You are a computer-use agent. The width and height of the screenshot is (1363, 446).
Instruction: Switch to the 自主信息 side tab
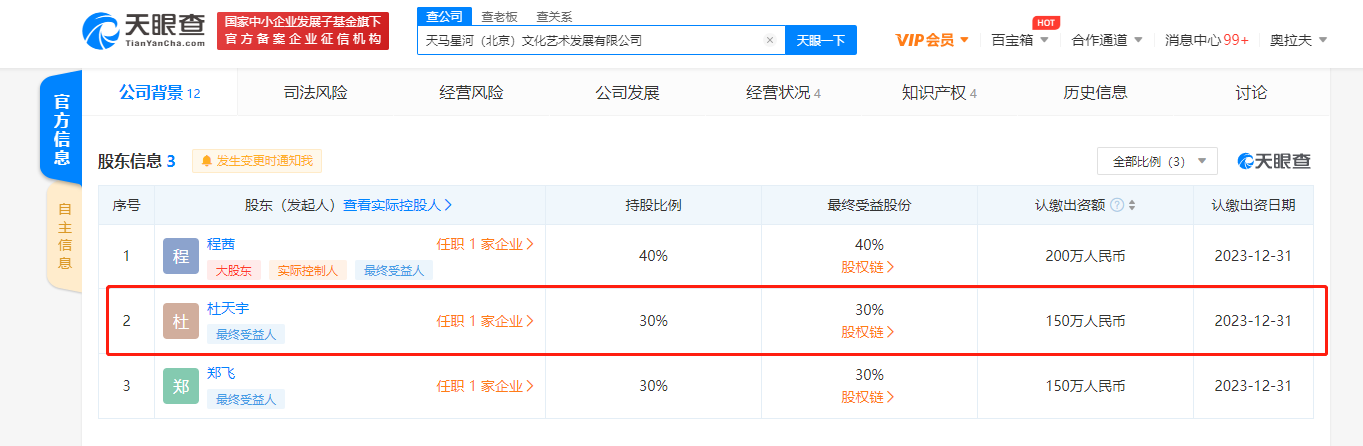(x=64, y=237)
